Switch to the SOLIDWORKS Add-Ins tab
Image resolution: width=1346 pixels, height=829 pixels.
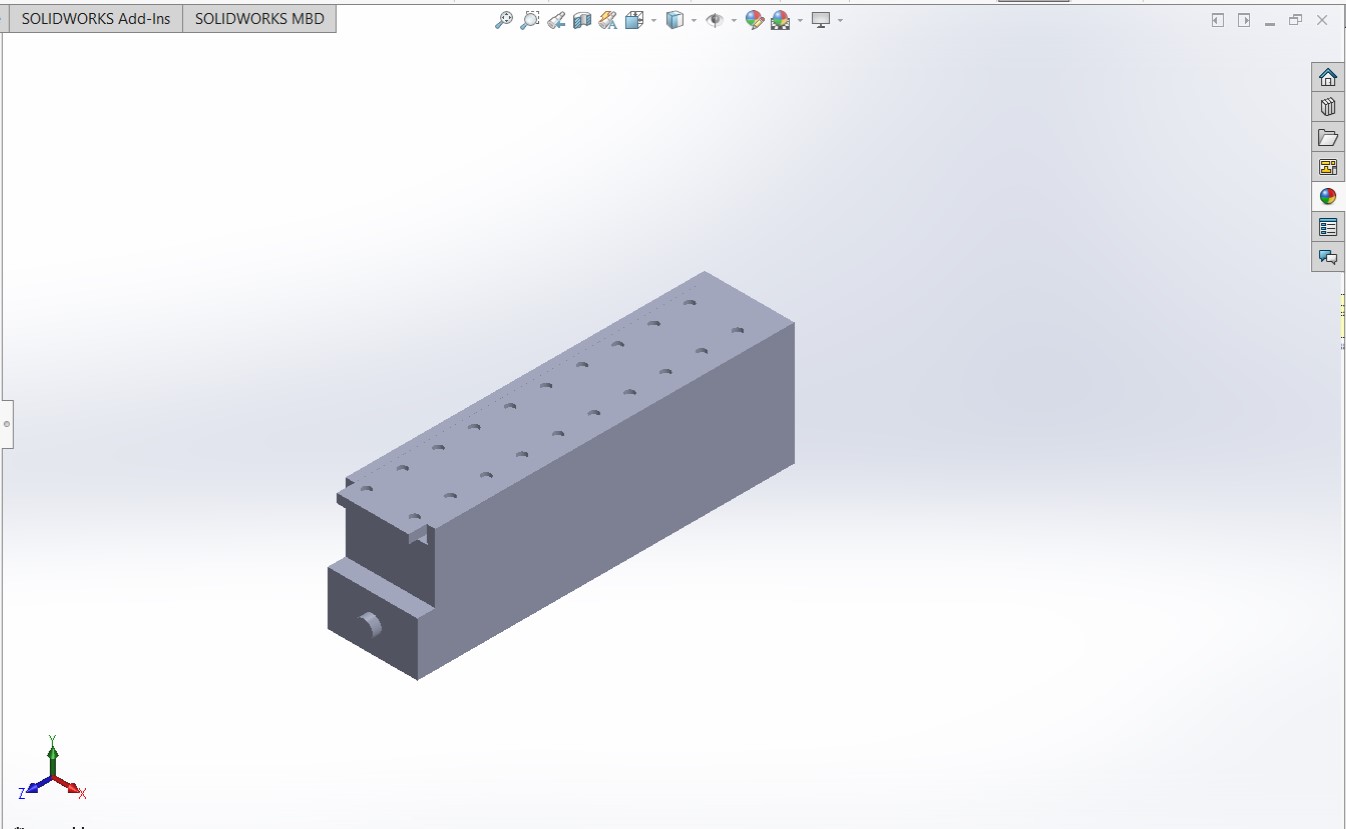point(95,19)
